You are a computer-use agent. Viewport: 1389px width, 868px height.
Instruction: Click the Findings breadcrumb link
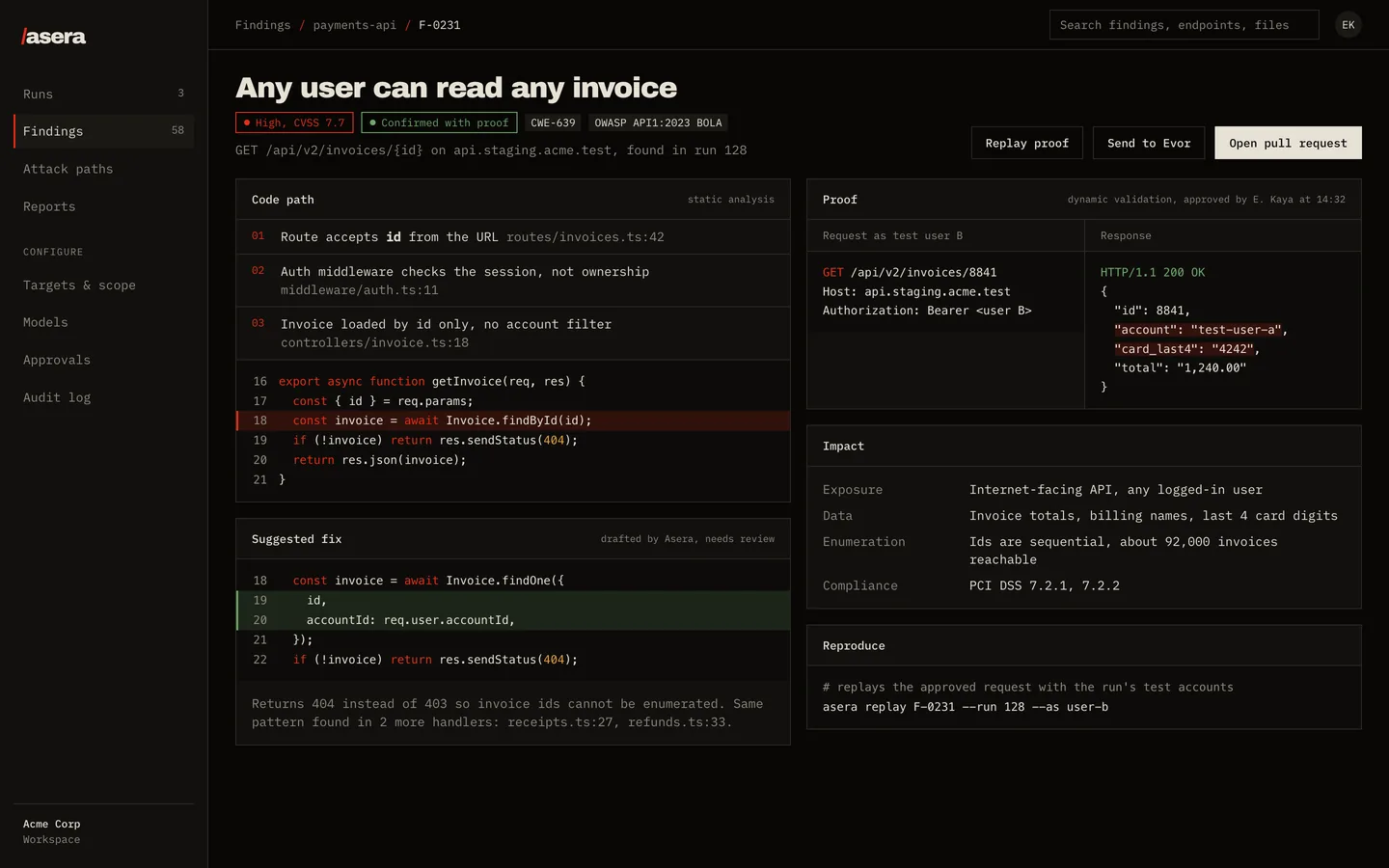262,25
